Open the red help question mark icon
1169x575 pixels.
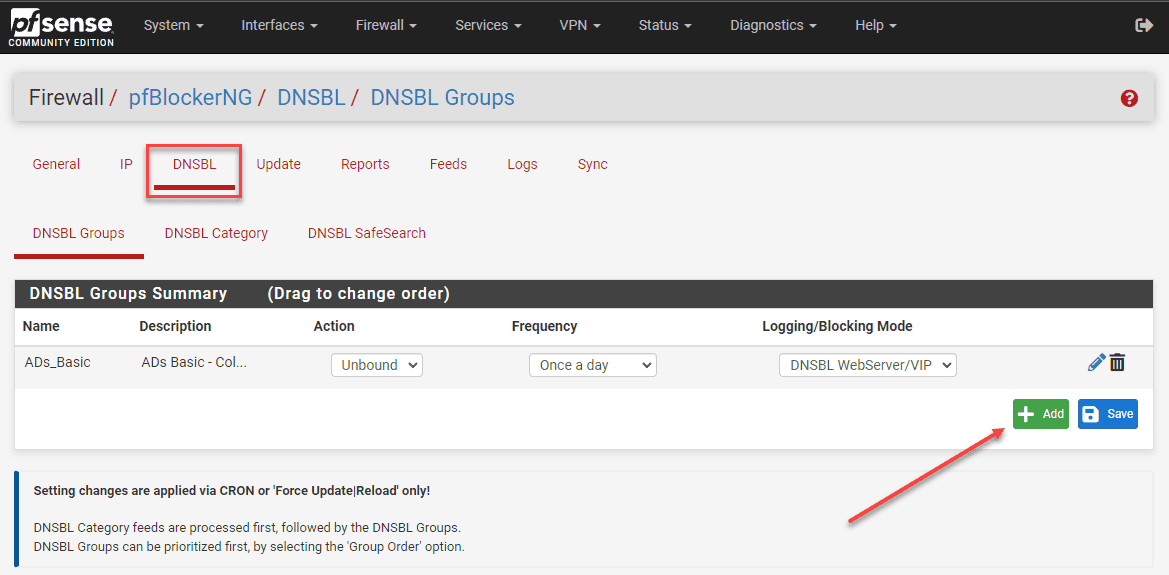[x=1129, y=98]
